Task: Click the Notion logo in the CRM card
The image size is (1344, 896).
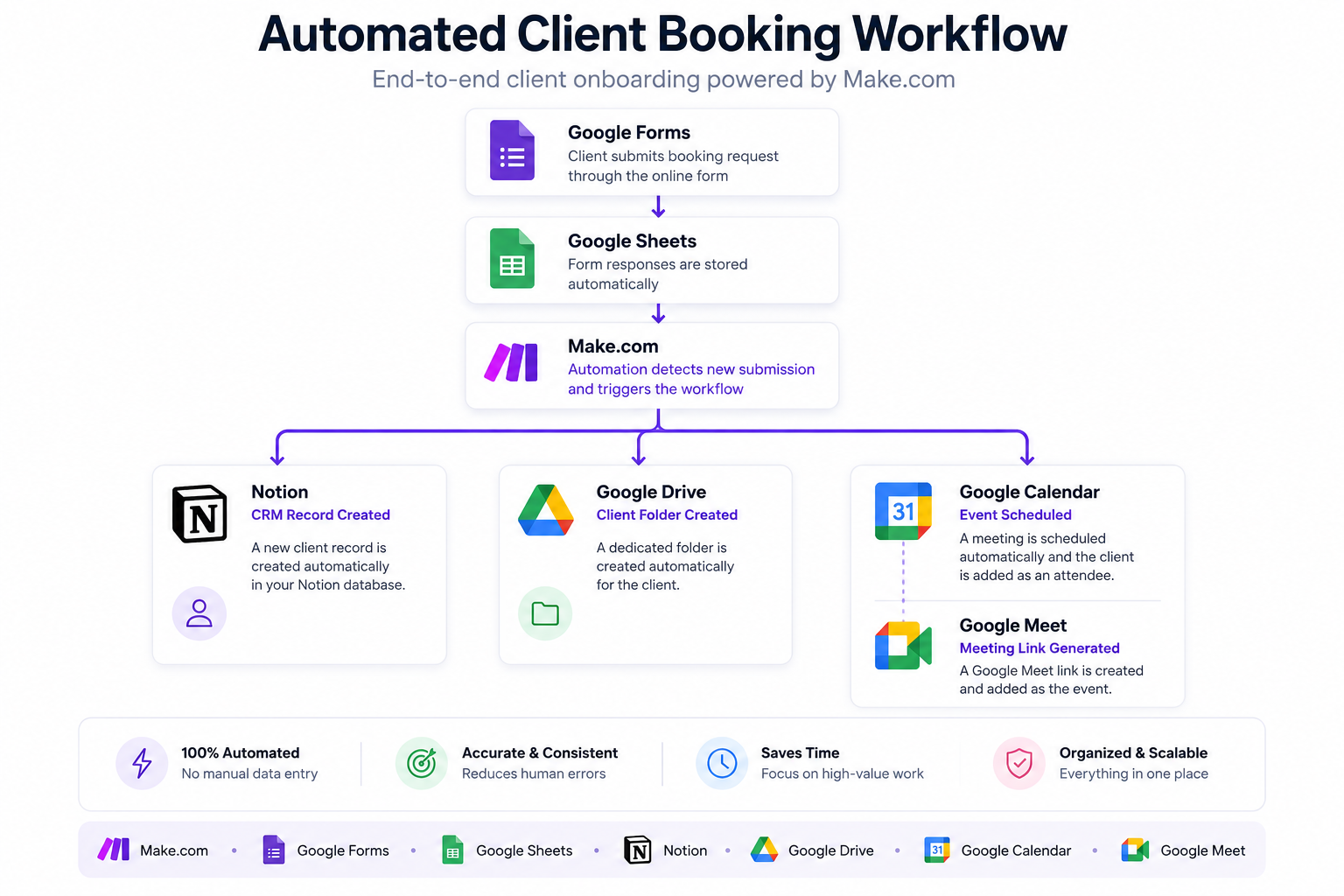Action: pyautogui.click(x=199, y=514)
